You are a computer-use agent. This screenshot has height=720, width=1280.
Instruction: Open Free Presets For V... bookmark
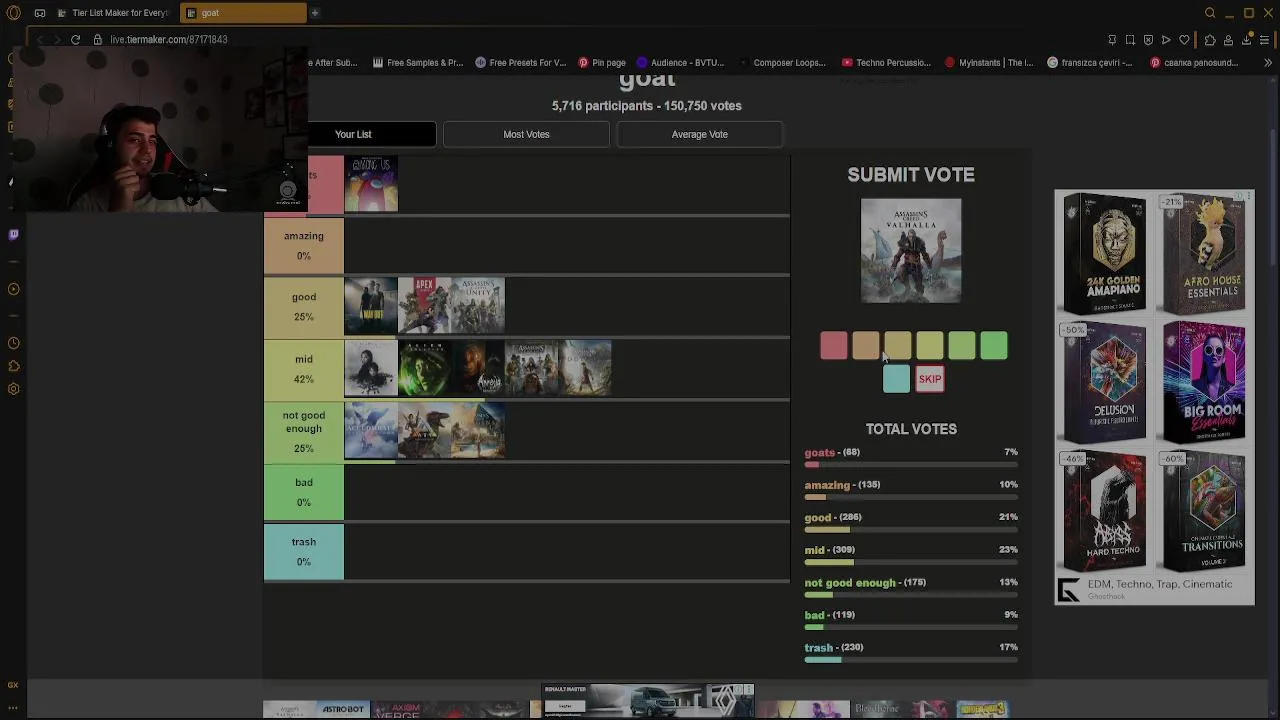(x=521, y=63)
